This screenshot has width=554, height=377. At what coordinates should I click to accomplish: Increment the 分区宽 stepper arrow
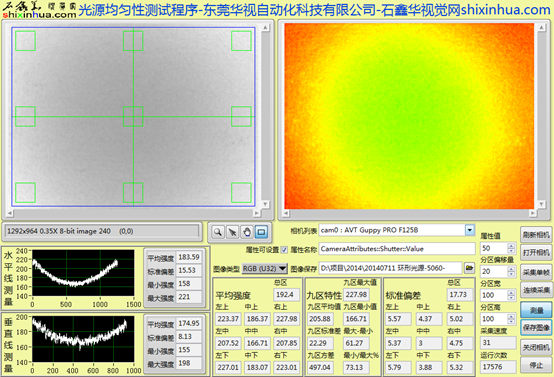click(x=511, y=293)
